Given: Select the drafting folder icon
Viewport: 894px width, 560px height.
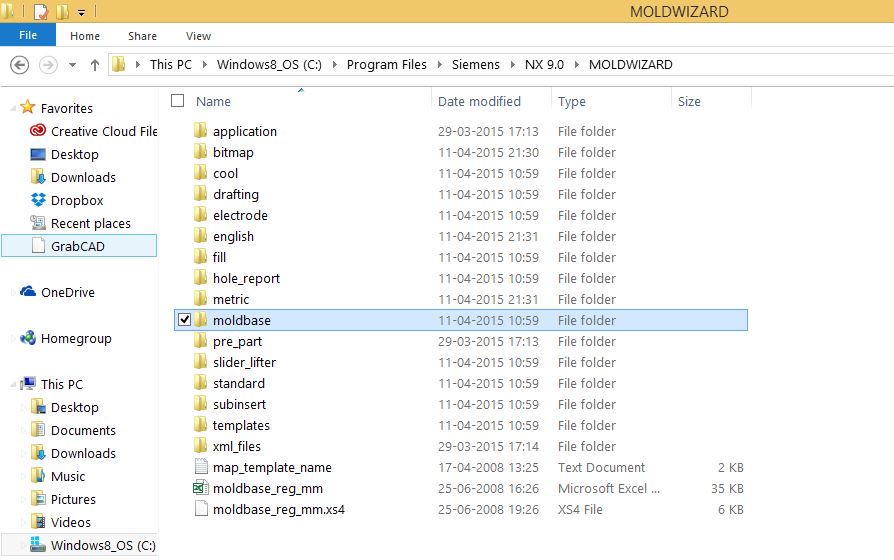Looking at the screenshot, I should point(201,194).
